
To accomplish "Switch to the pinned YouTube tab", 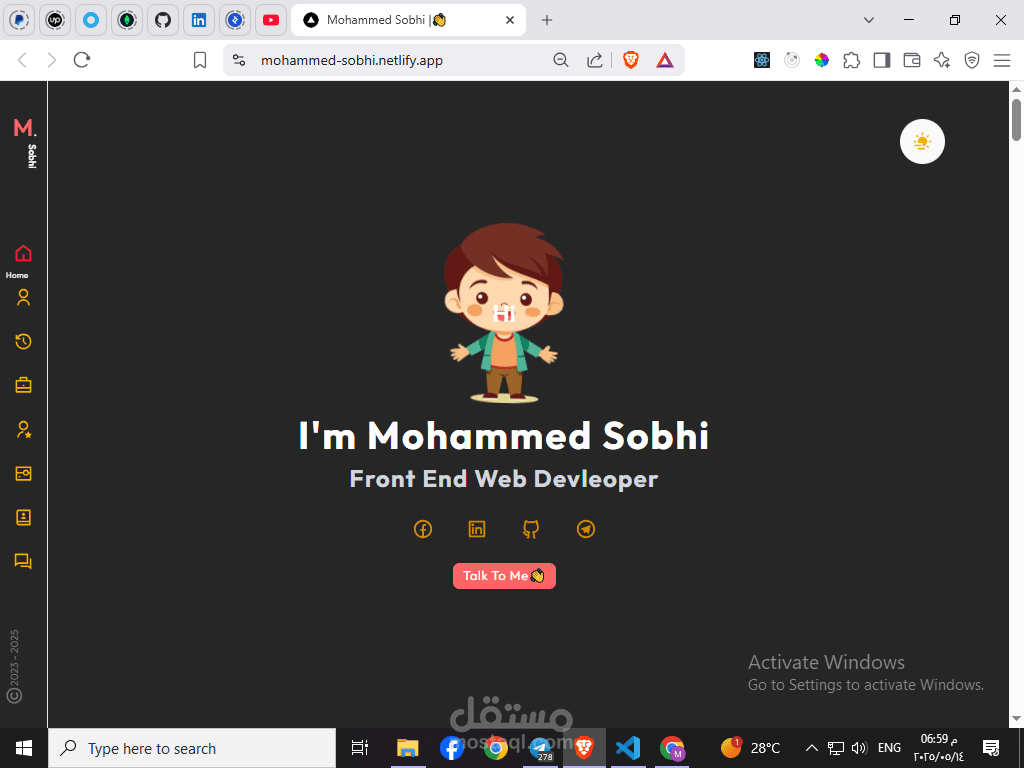I will tap(271, 20).
